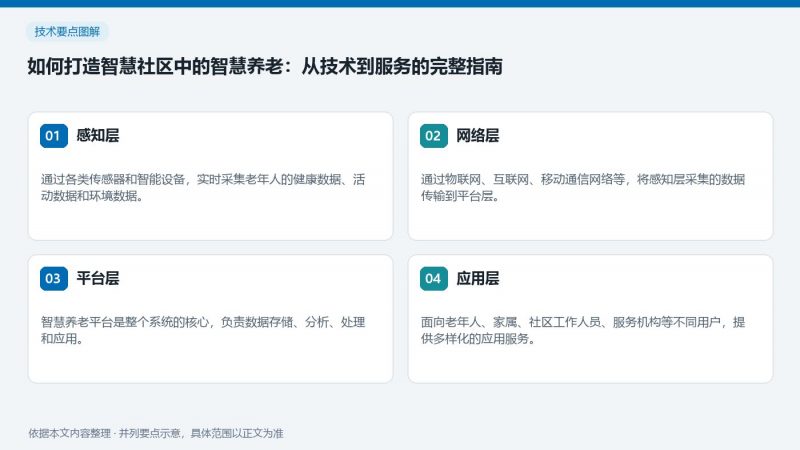
Task: Click the footer note 依据本文内容整理
Action: pos(156,434)
